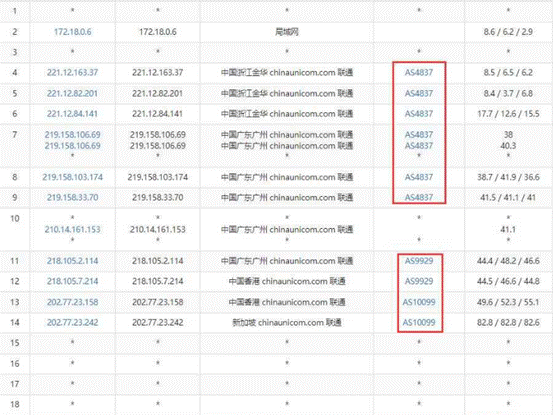Open the 219.158.33.70 IP link
Screen dimensions: 553x415
coord(72,197)
